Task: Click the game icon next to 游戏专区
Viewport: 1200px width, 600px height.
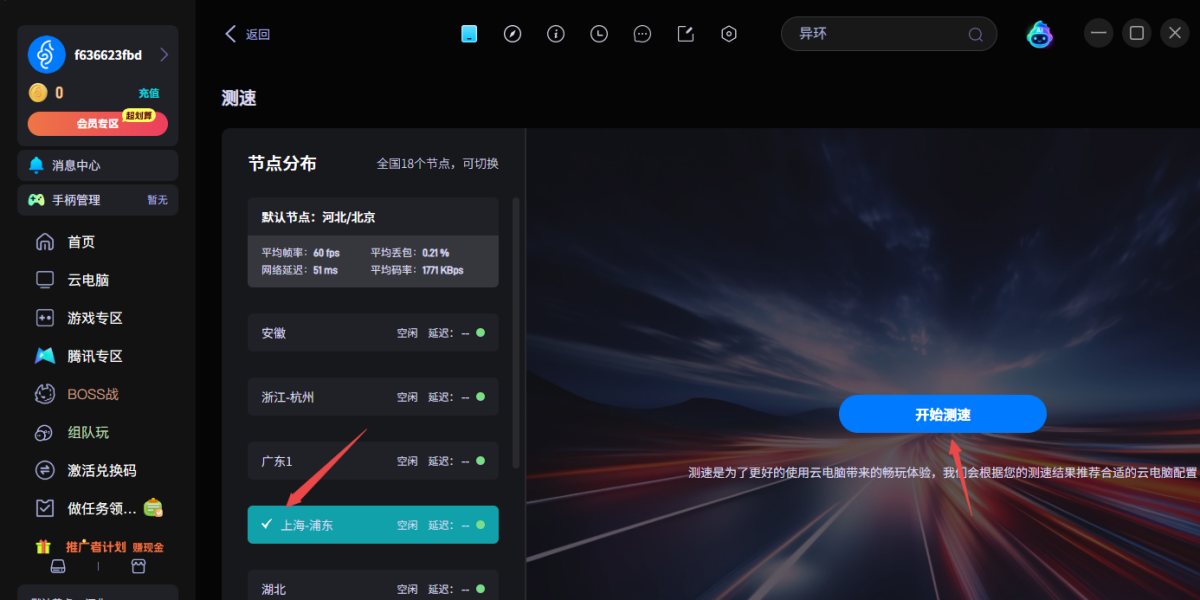Action: (x=45, y=318)
